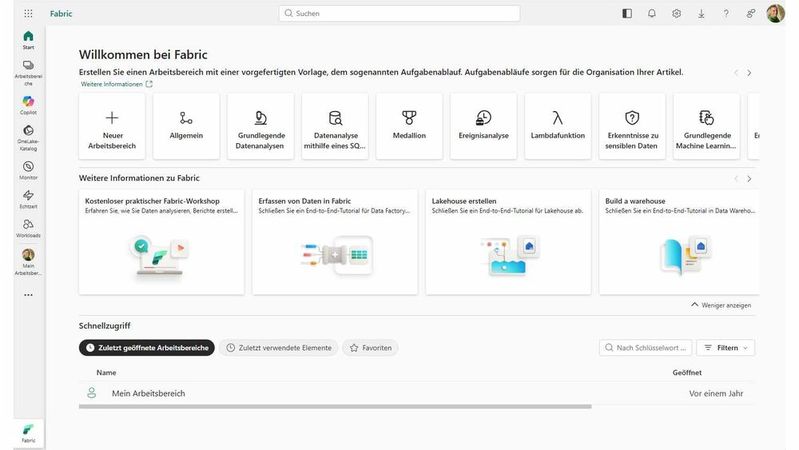Image resolution: width=799 pixels, height=450 pixels.
Task: Open help question mark icon
Action: point(726,14)
